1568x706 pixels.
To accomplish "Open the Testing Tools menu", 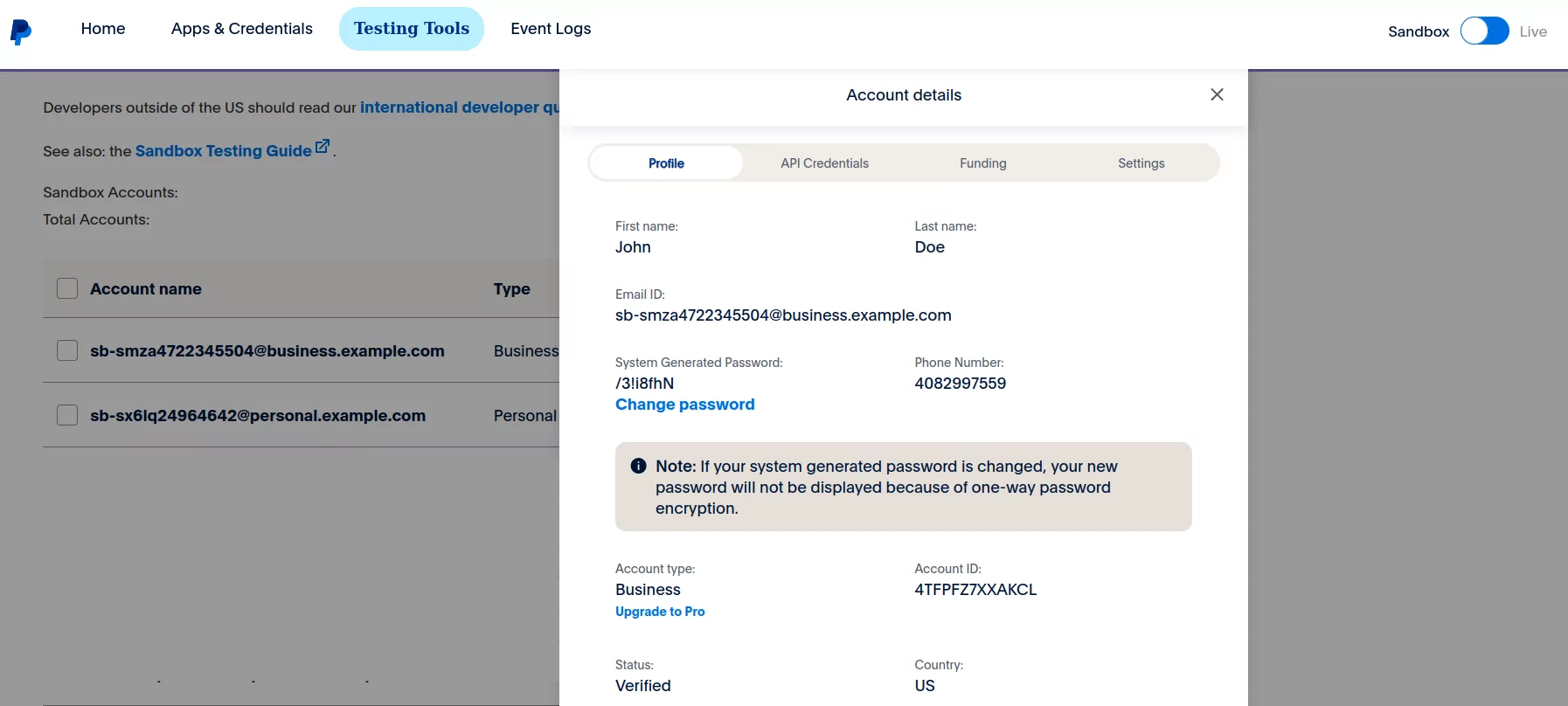I will pos(412,29).
